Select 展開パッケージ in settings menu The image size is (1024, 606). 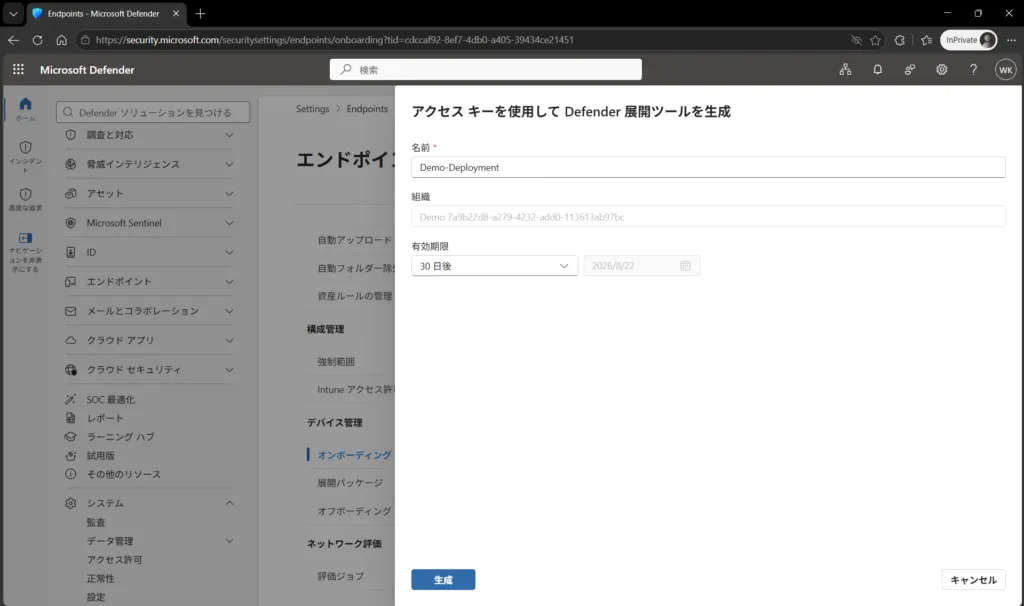click(x=350, y=483)
